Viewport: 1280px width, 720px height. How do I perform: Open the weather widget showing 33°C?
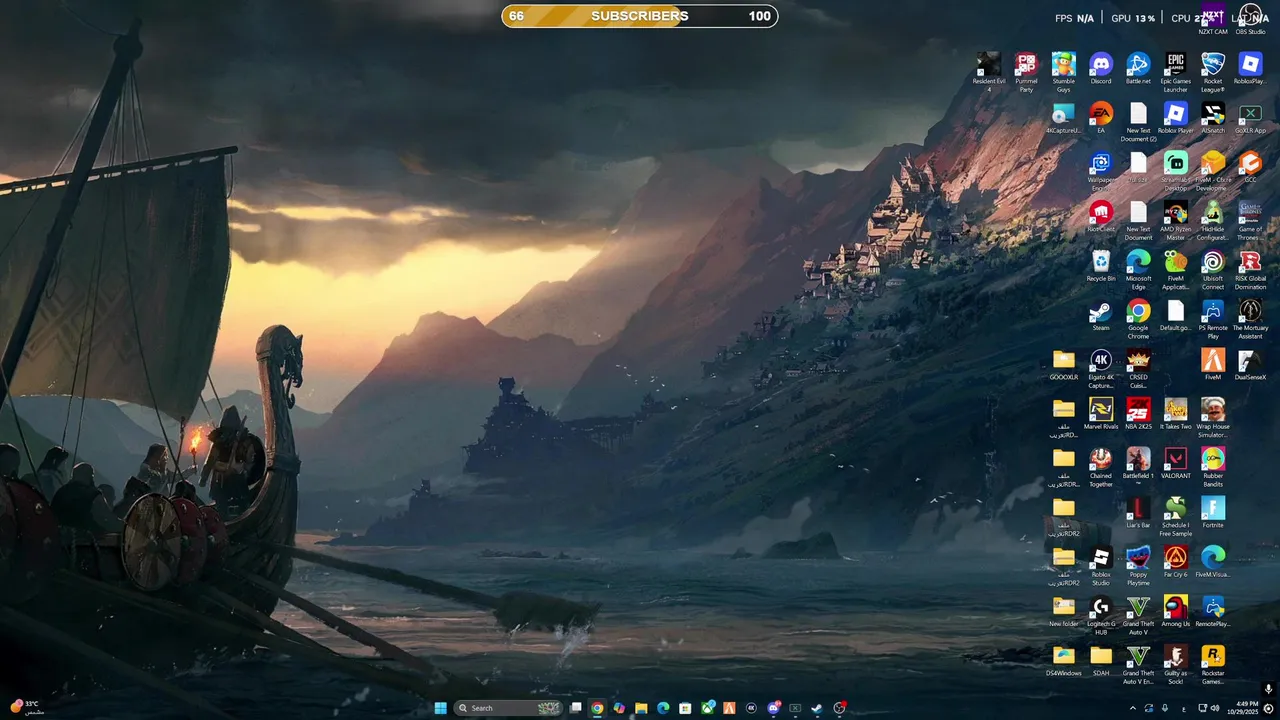coord(27,707)
